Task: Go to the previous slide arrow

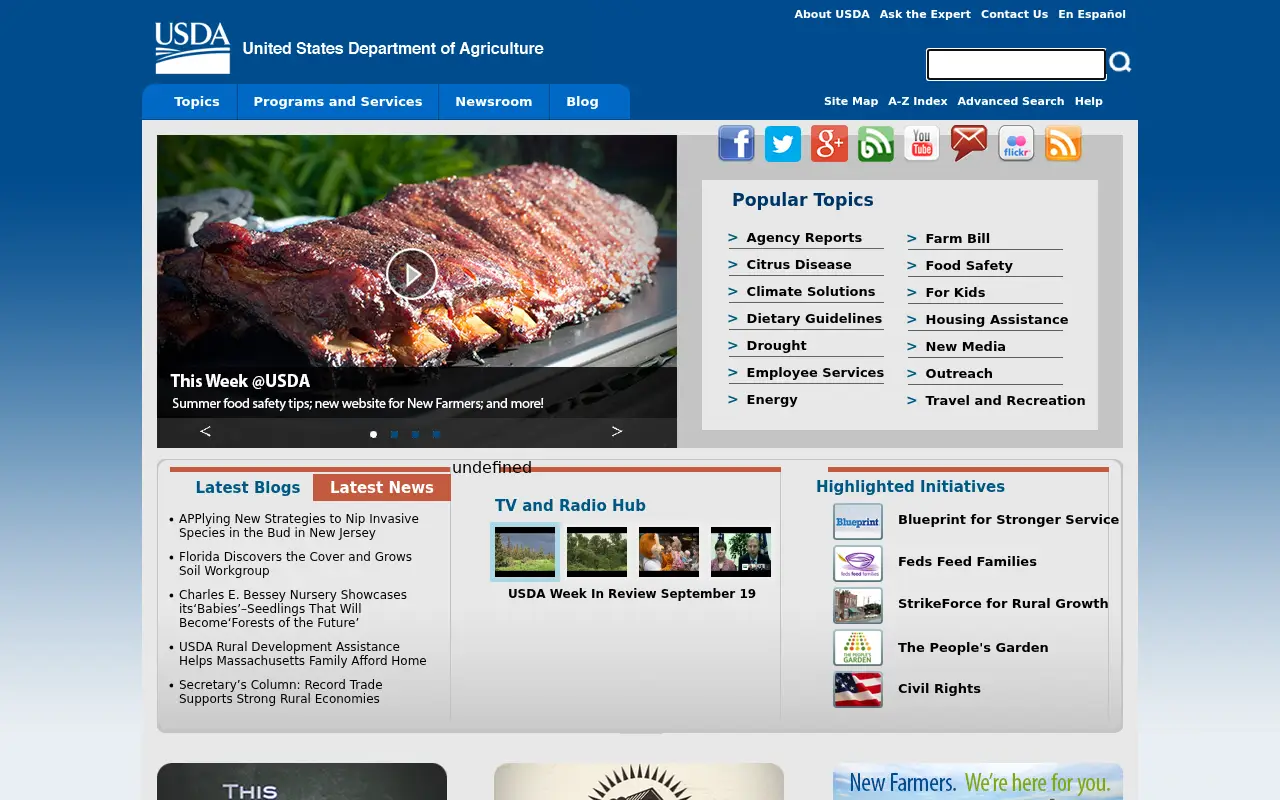Action: 205,431
